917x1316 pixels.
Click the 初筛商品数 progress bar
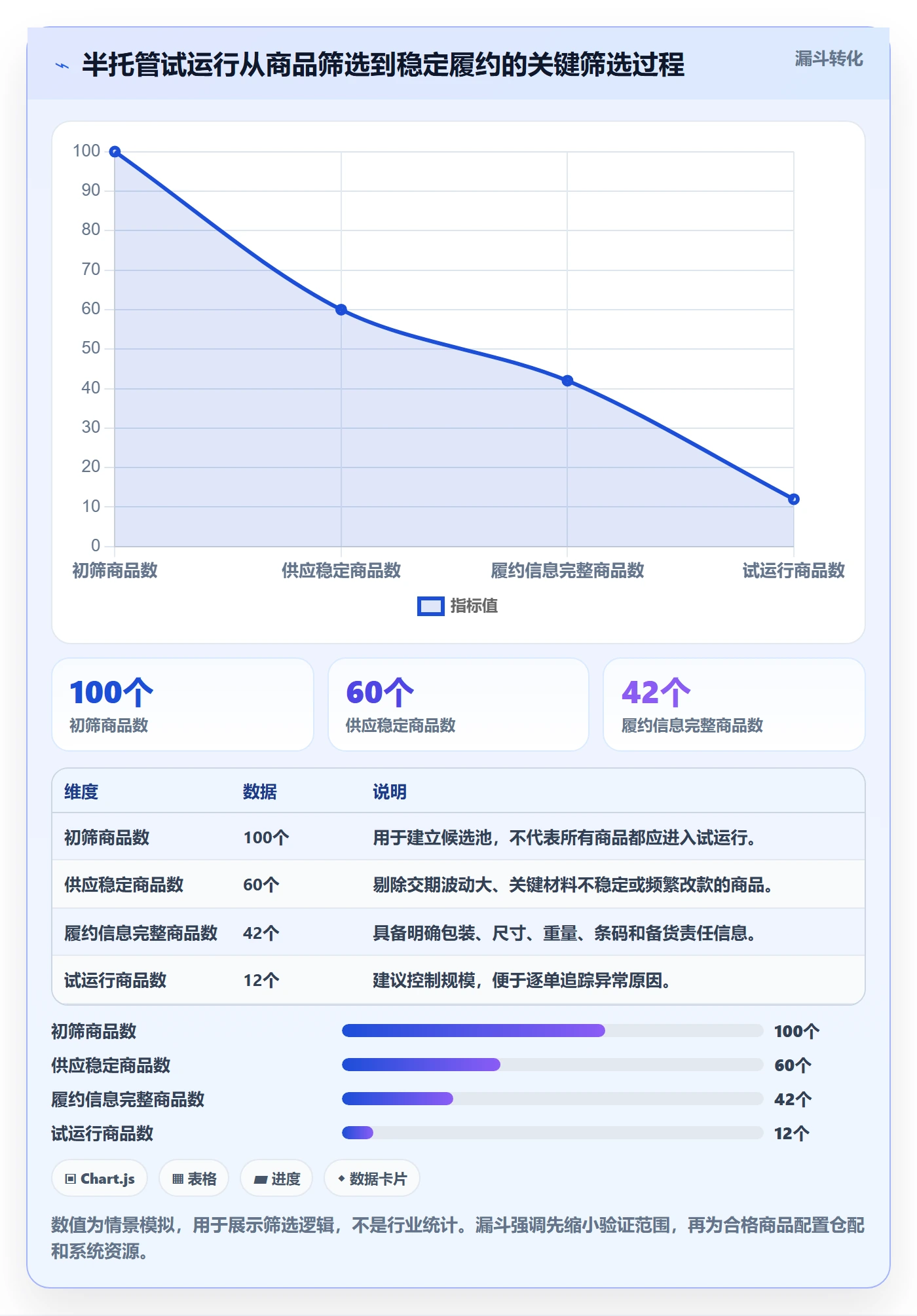552,1031
